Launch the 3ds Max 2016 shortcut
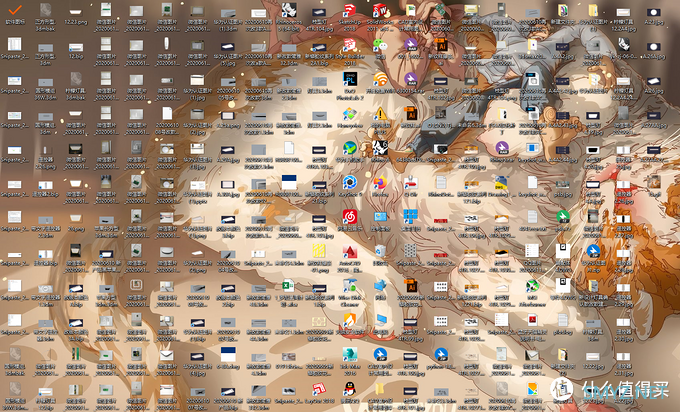This screenshot has width=680, height=412. (350, 355)
